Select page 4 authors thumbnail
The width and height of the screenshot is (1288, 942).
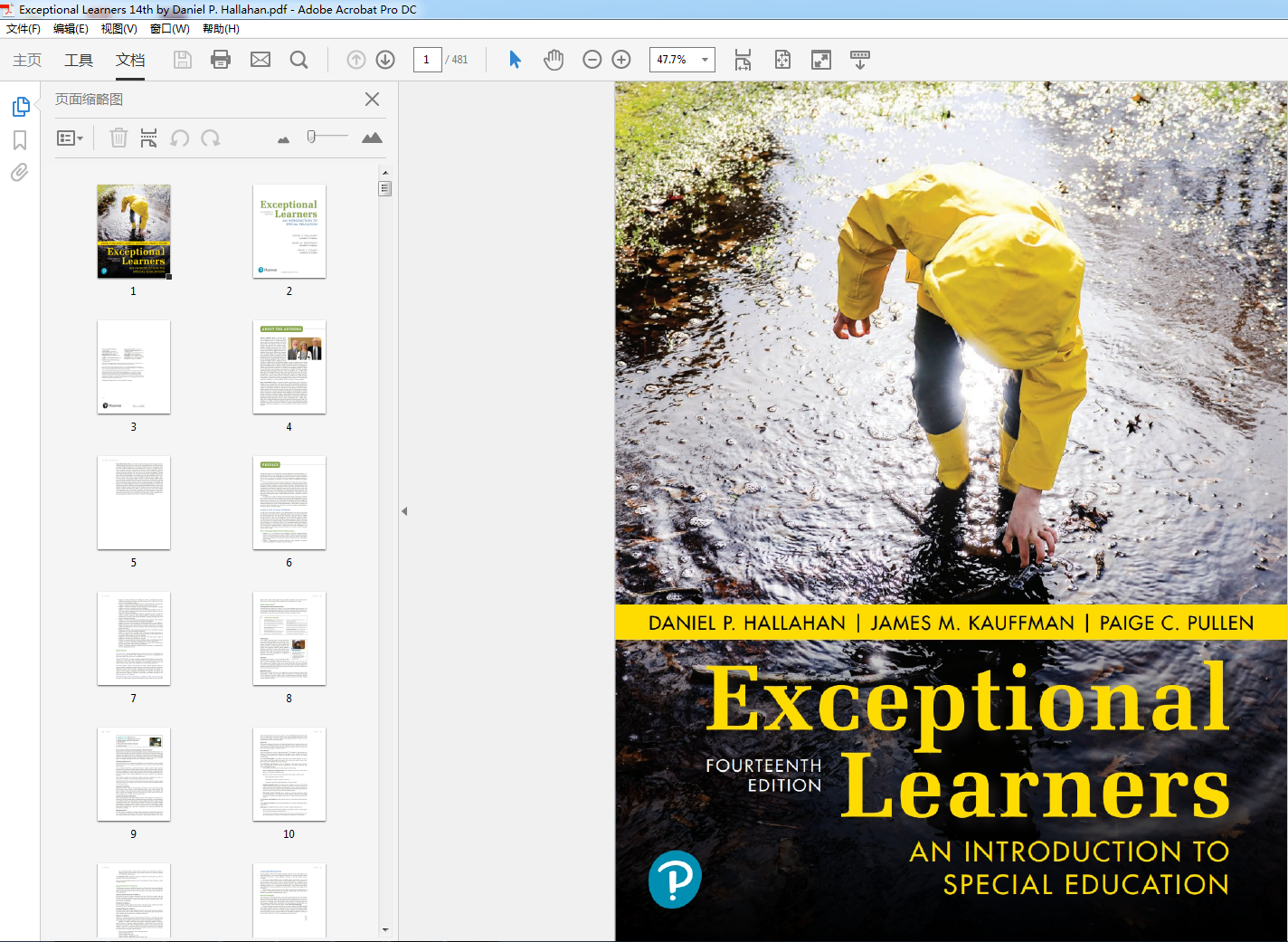289,367
